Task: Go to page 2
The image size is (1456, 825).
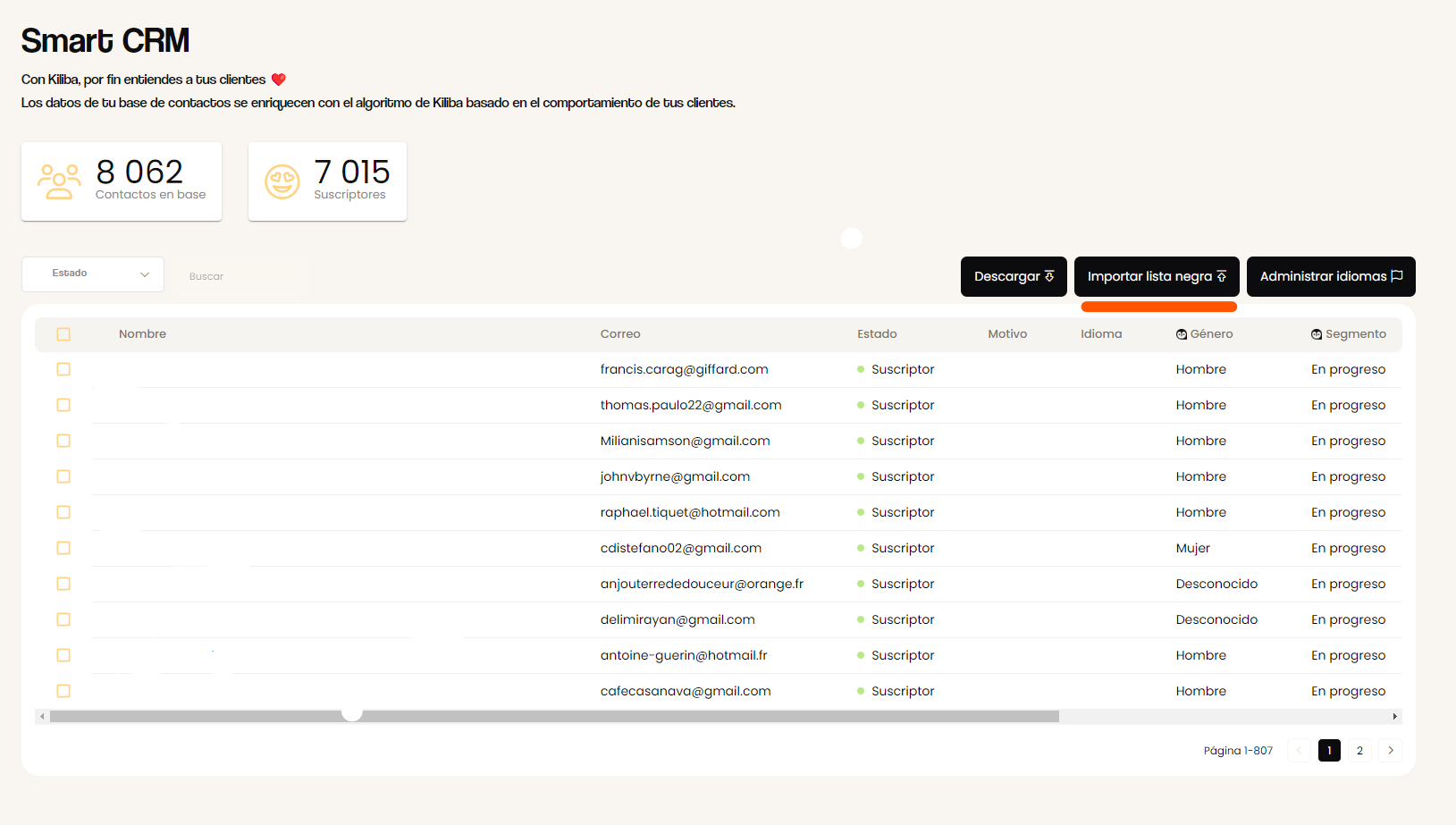Action: click(x=1359, y=750)
